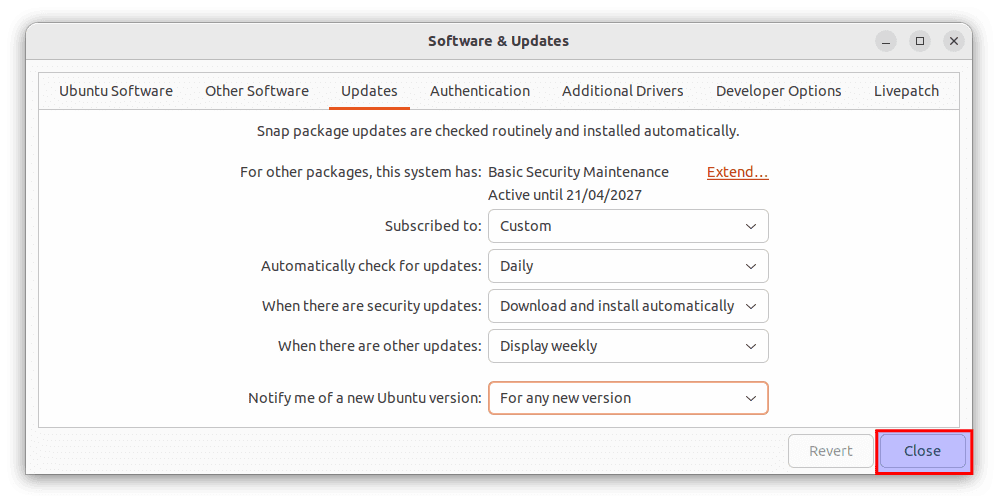Click the Active until 21/04/2027 text

[565, 195]
